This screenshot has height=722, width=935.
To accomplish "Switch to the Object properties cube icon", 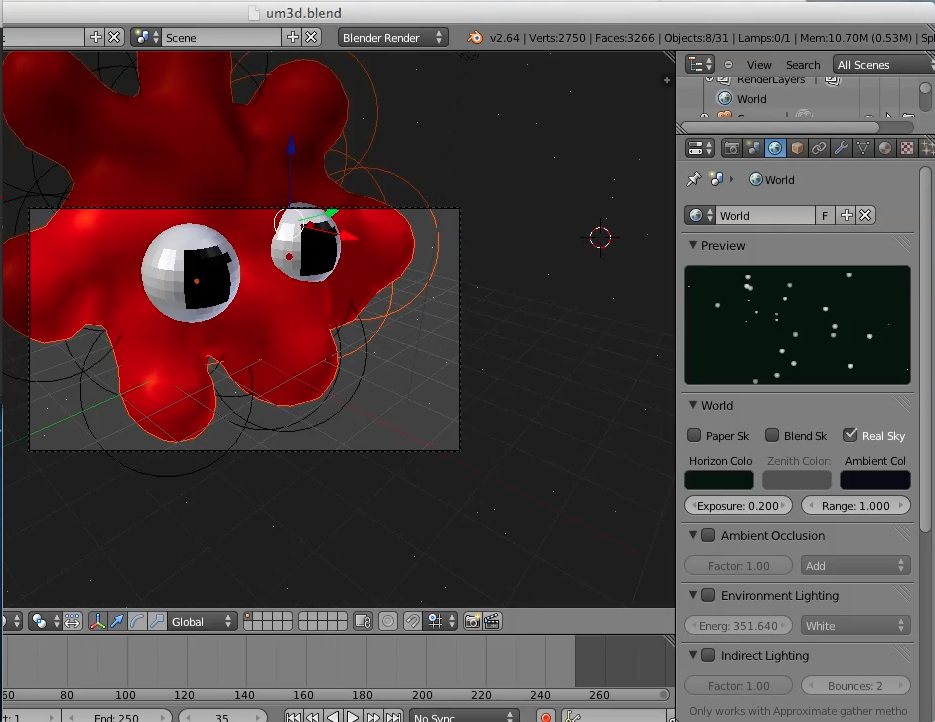I will click(797, 148).
